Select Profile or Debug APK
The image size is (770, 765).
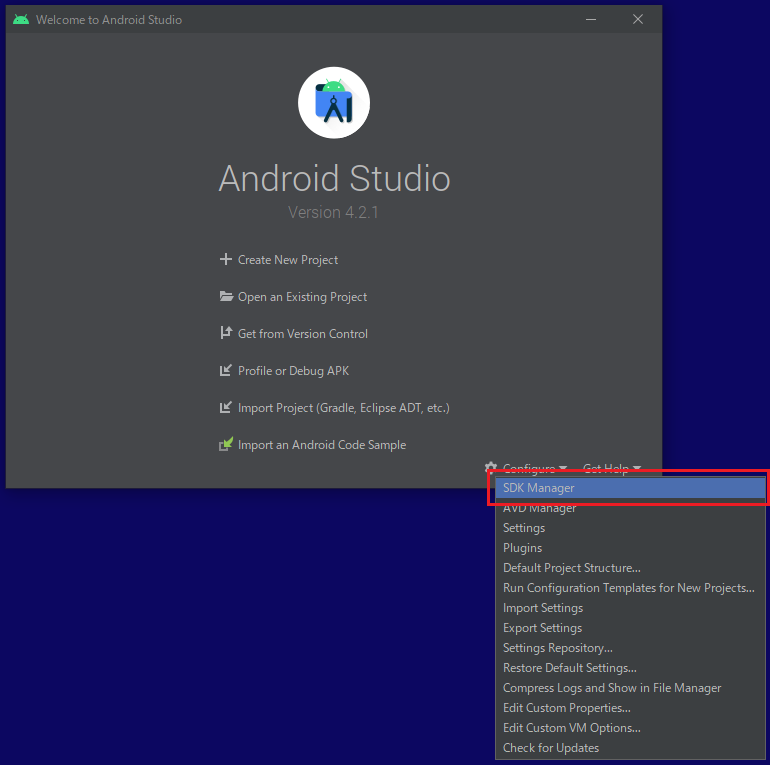pos(293,371)
